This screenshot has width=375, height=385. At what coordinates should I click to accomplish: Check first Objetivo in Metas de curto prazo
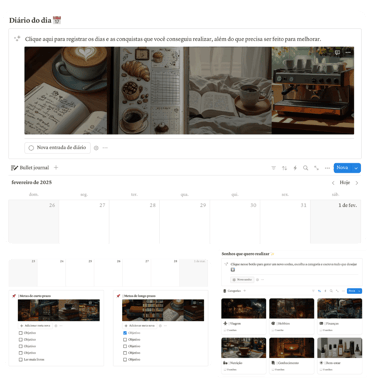[21, 333]
